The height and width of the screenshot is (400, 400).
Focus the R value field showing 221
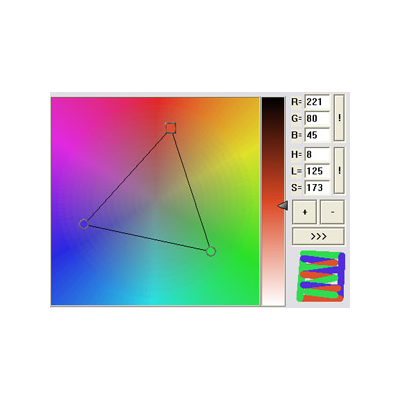click(317, 102)
